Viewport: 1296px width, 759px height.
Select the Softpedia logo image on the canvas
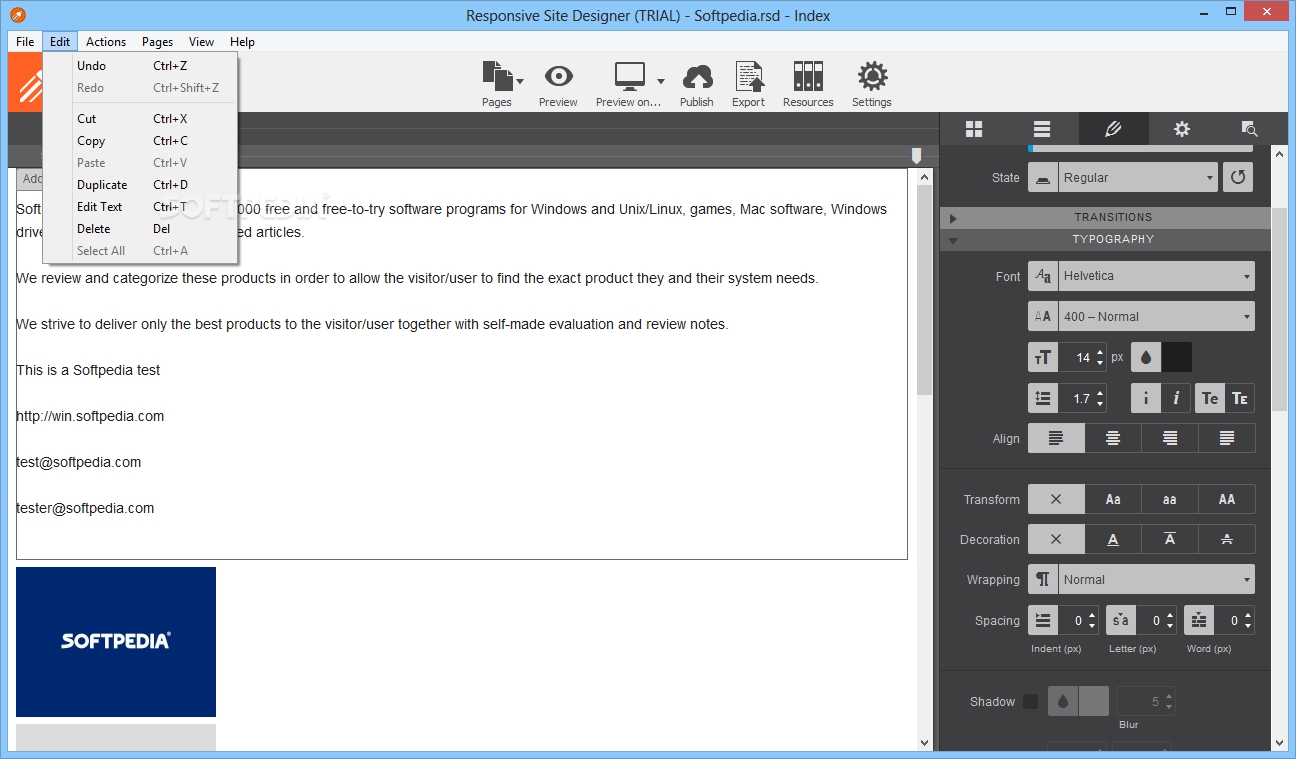point(116,642)
